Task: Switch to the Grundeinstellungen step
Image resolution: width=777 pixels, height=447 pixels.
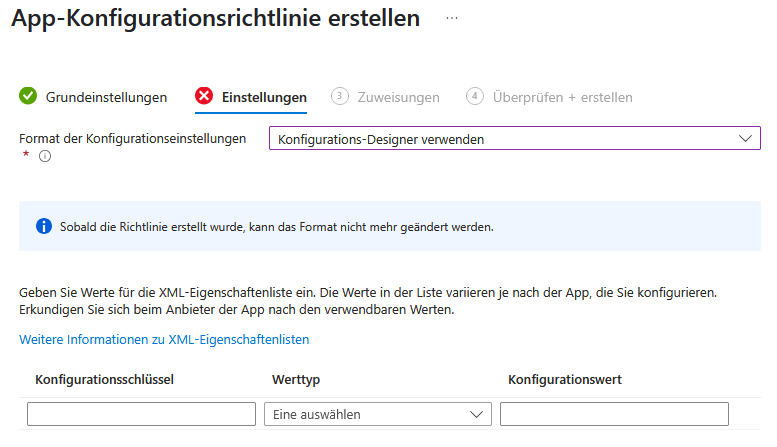Action: tap(106, 97)
